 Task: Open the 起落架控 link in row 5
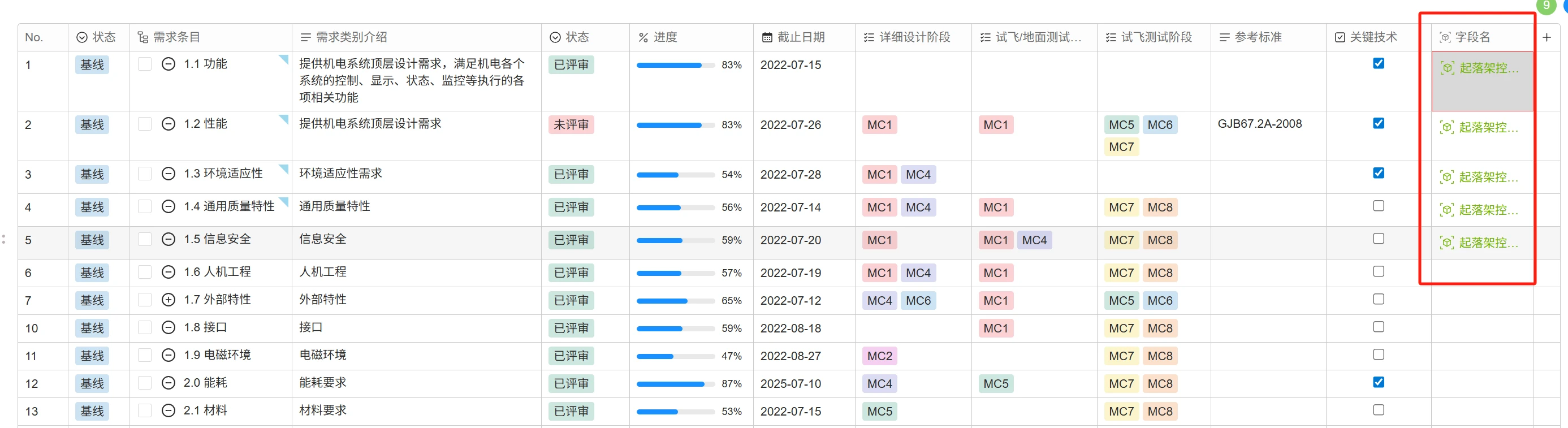click(x=1488, y=243)
